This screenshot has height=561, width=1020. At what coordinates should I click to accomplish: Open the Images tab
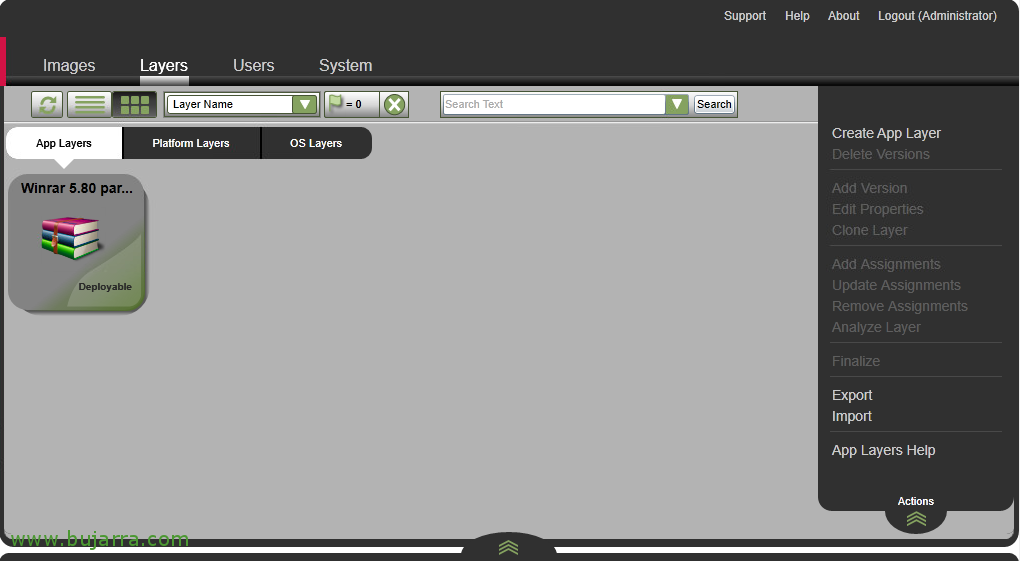pyautogui.click(x=69, y=65)
